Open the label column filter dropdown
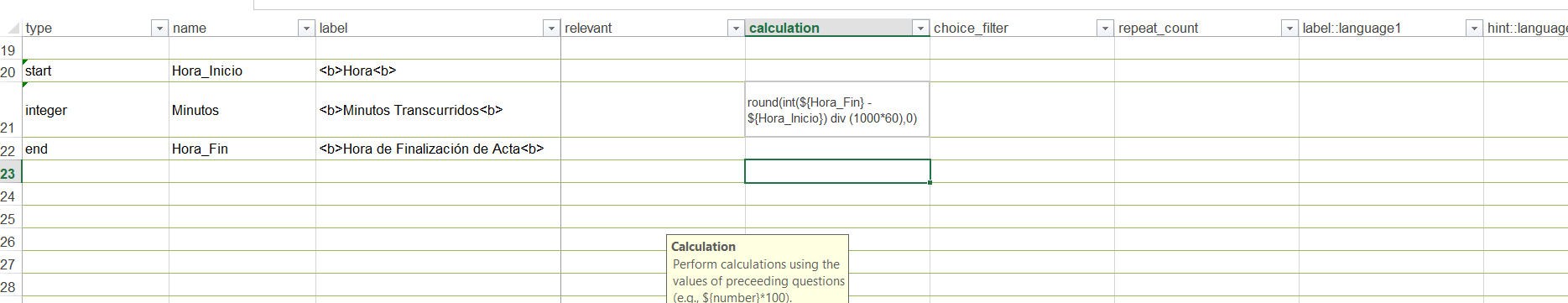The width and height of the screenshot is (1568, 303). pyautogui.click(x=551, y=29)
